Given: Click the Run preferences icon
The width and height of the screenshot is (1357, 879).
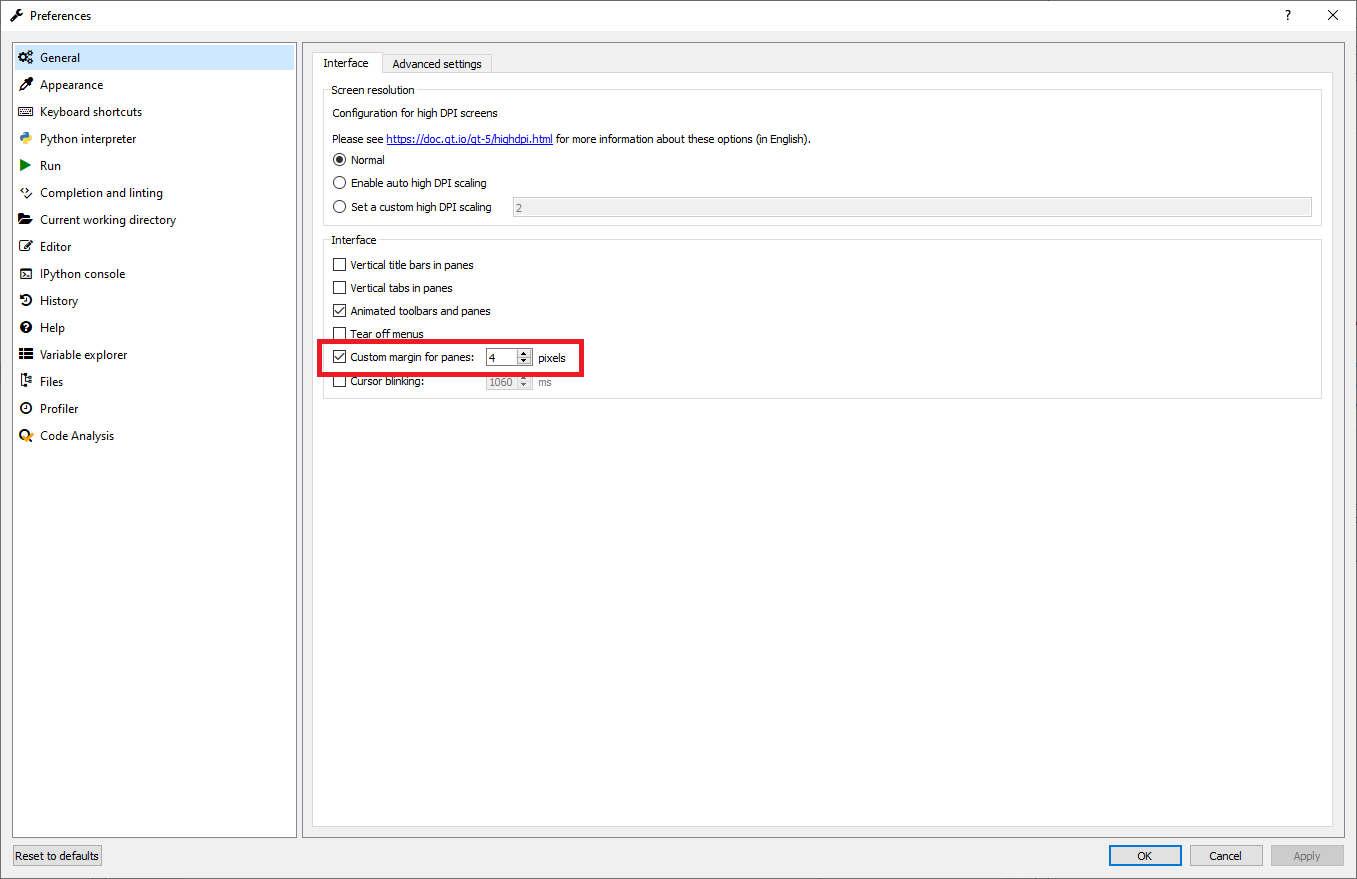Looking at the screenshot, I should coord(27,165).
